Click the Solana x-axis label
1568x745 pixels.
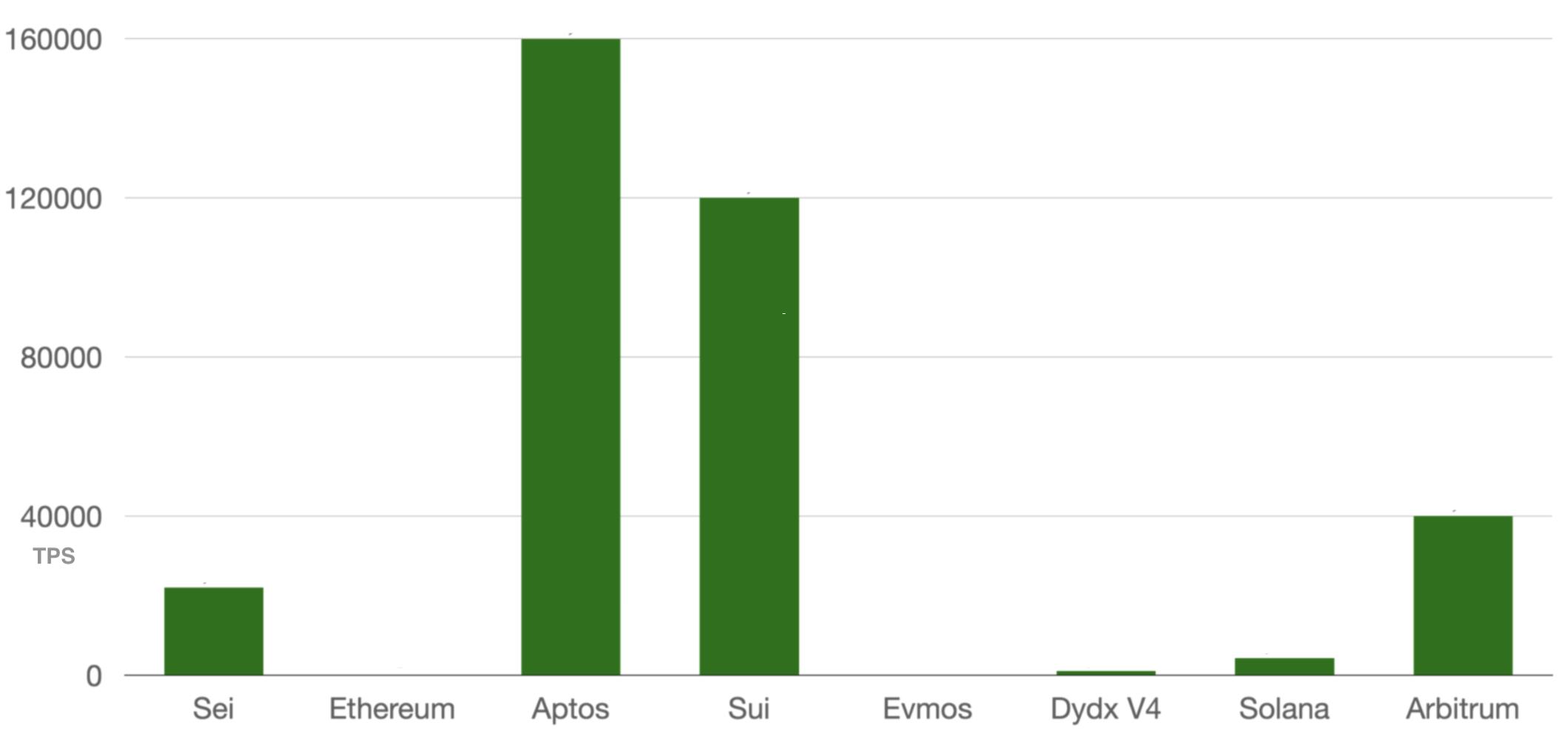point(1284,709)
